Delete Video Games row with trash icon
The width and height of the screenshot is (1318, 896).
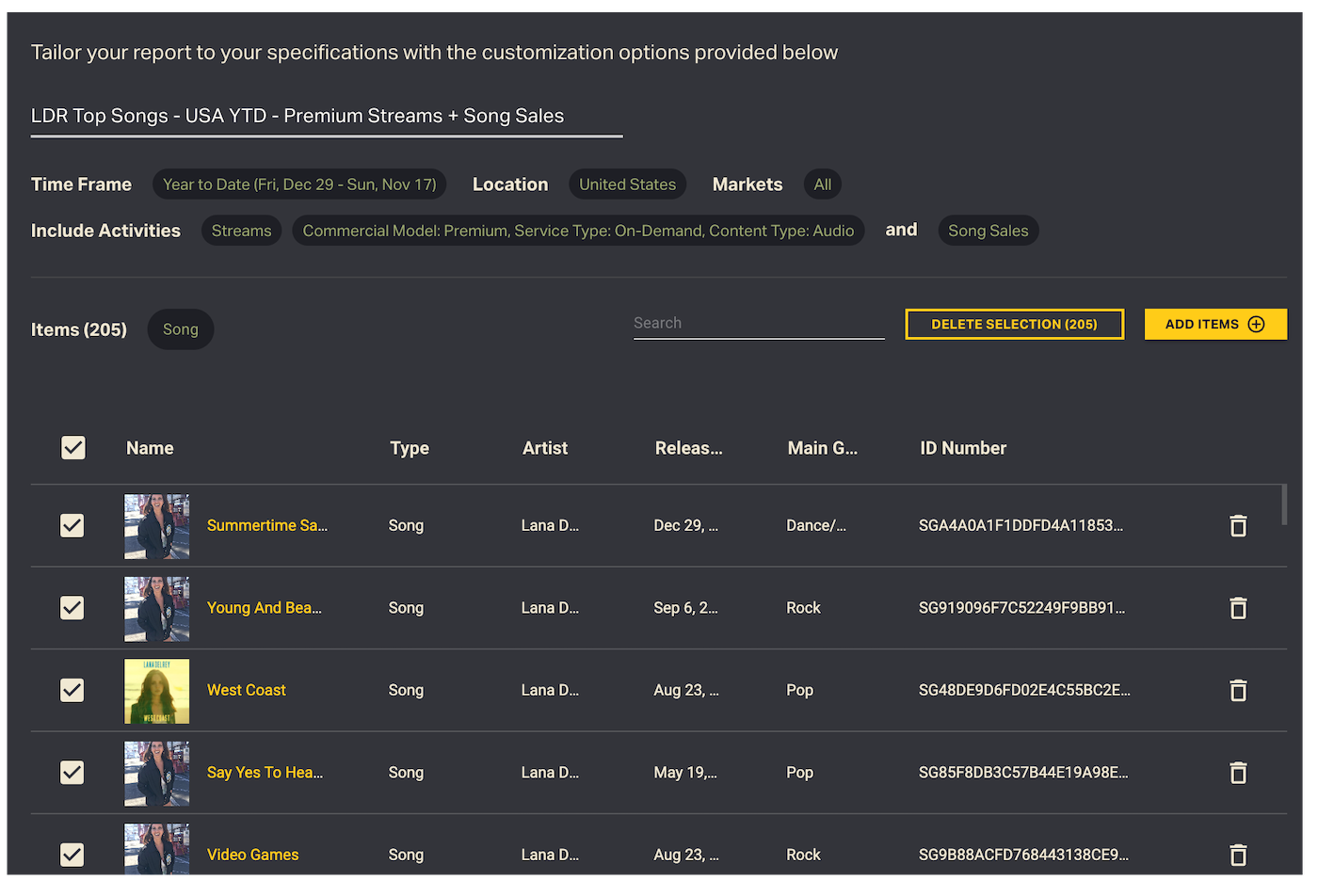1238,855
